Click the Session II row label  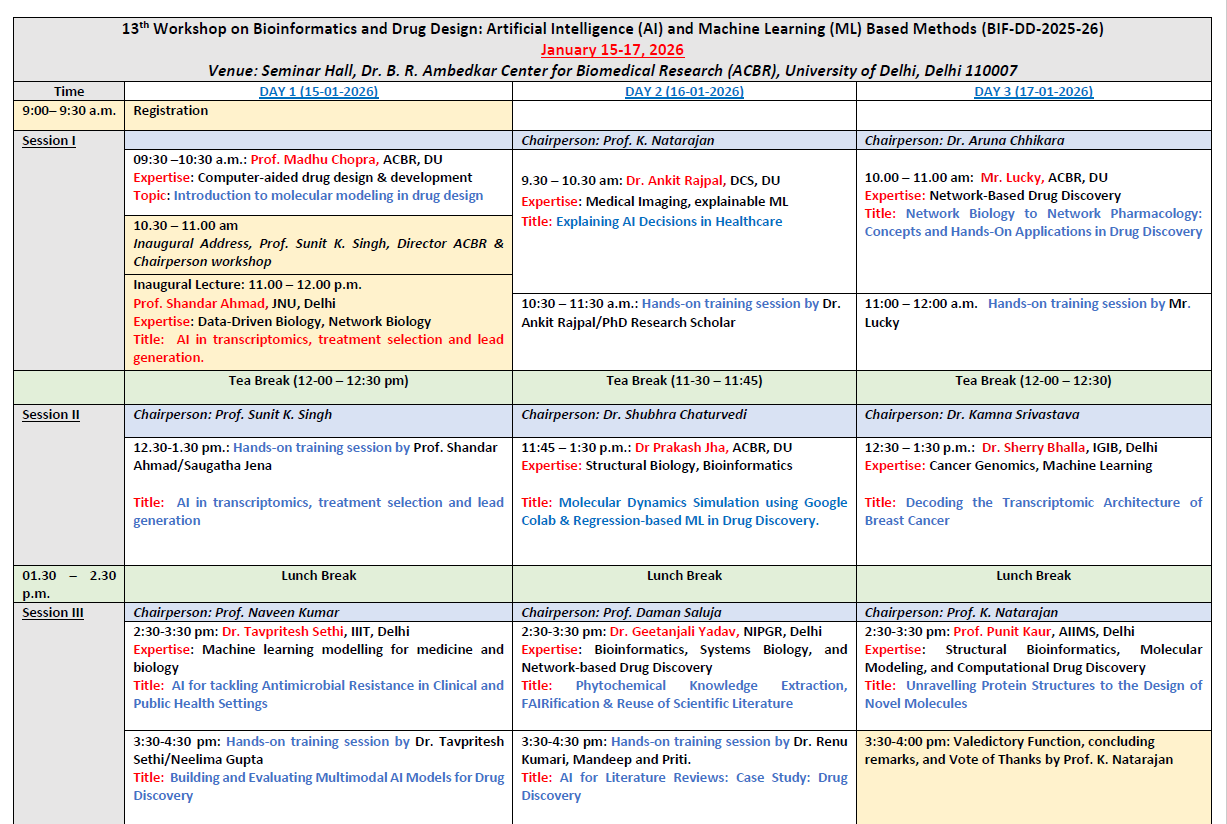tap(51, 415)
